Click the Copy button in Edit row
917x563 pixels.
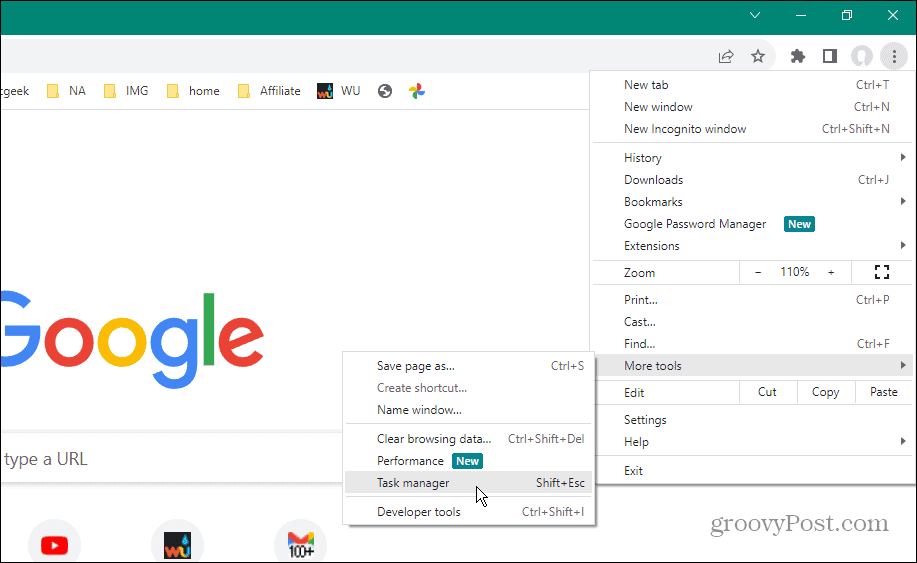point(825,392)
